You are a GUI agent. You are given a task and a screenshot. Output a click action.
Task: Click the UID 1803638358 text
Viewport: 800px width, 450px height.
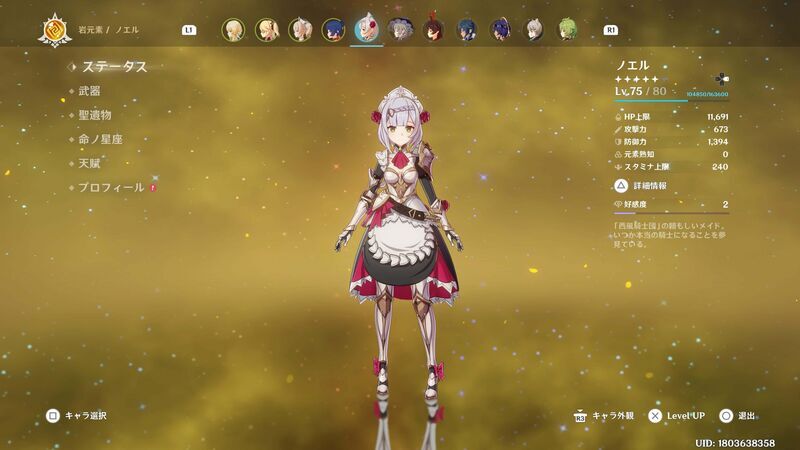pos(735,443)
